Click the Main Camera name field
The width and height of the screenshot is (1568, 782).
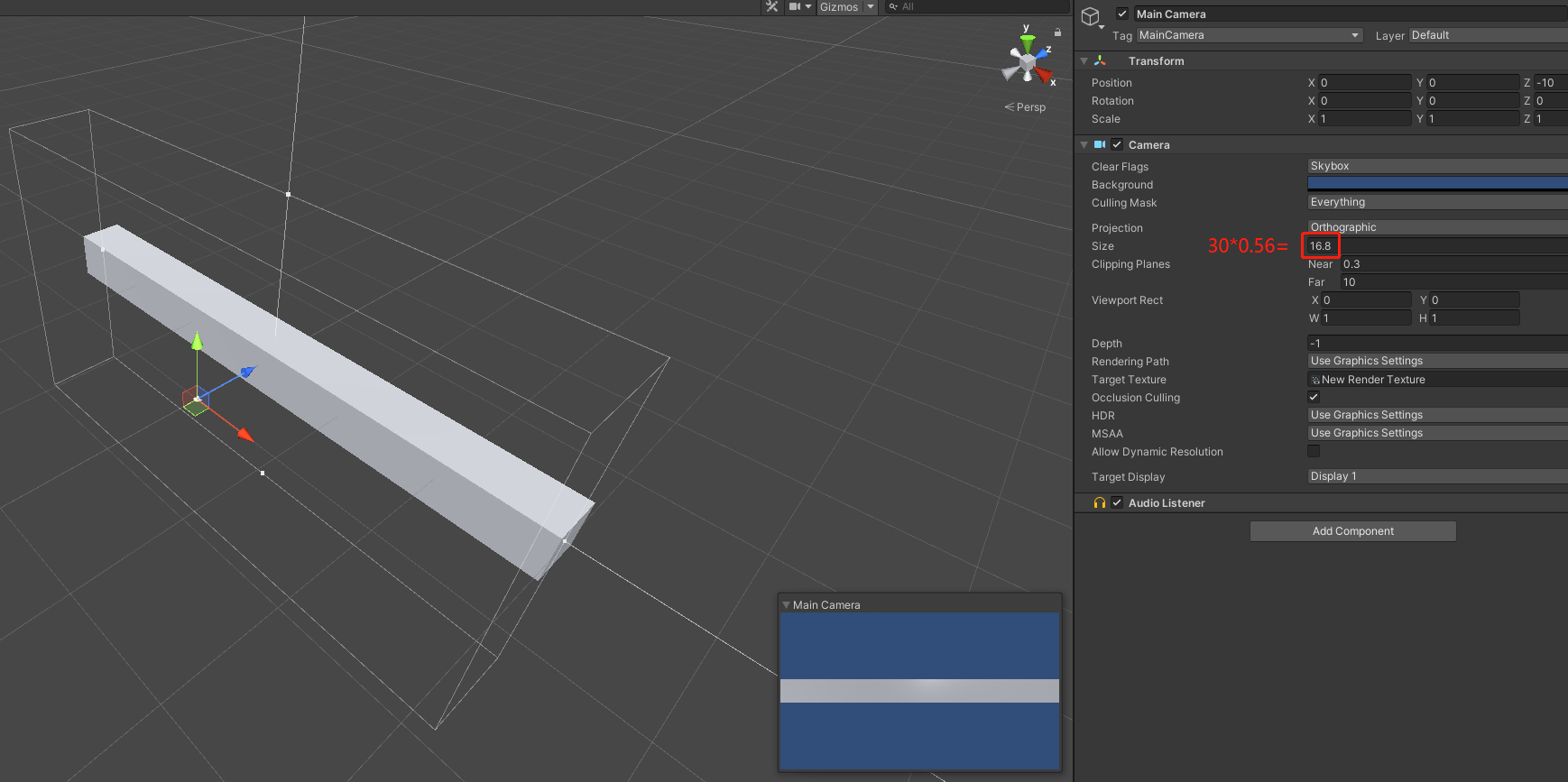1351,14
